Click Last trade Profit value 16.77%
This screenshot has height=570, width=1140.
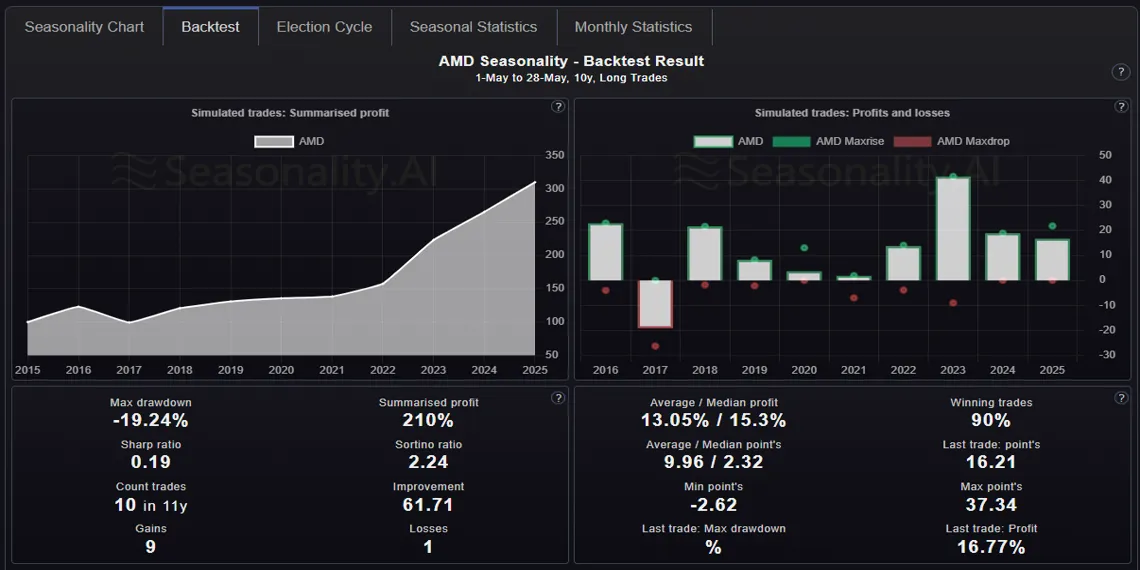991,547
